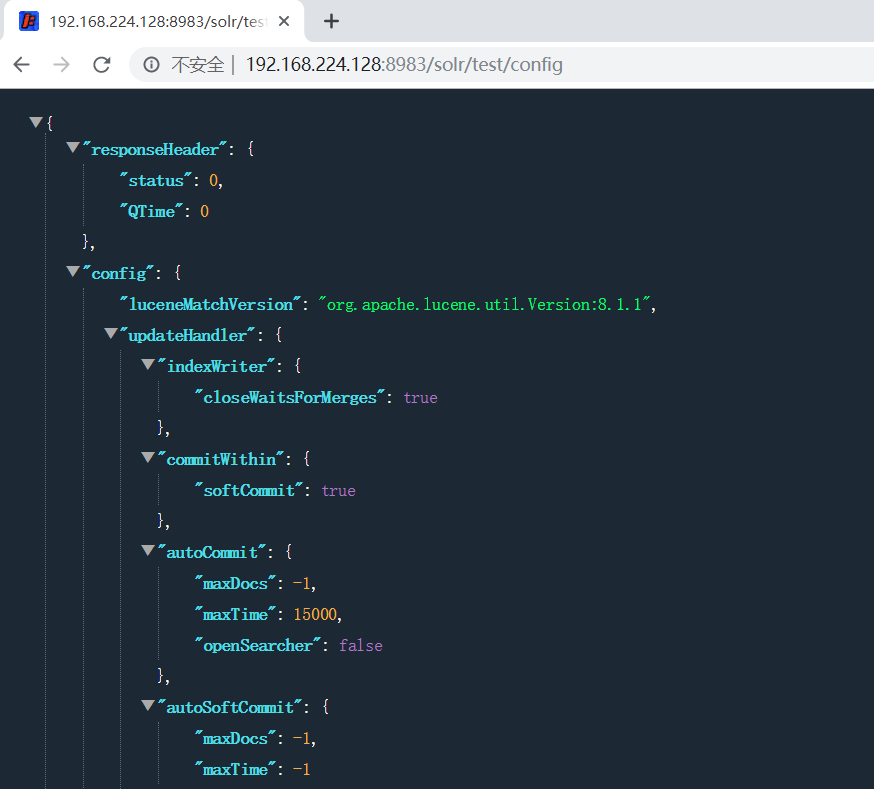Click the value "org.apache.lucene.util.Version:8.1.1"

click(x=484, y=304)
